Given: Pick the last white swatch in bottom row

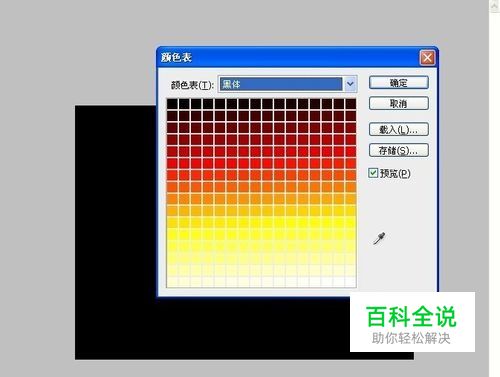Looking at the screenshot, I should (351, 282).
